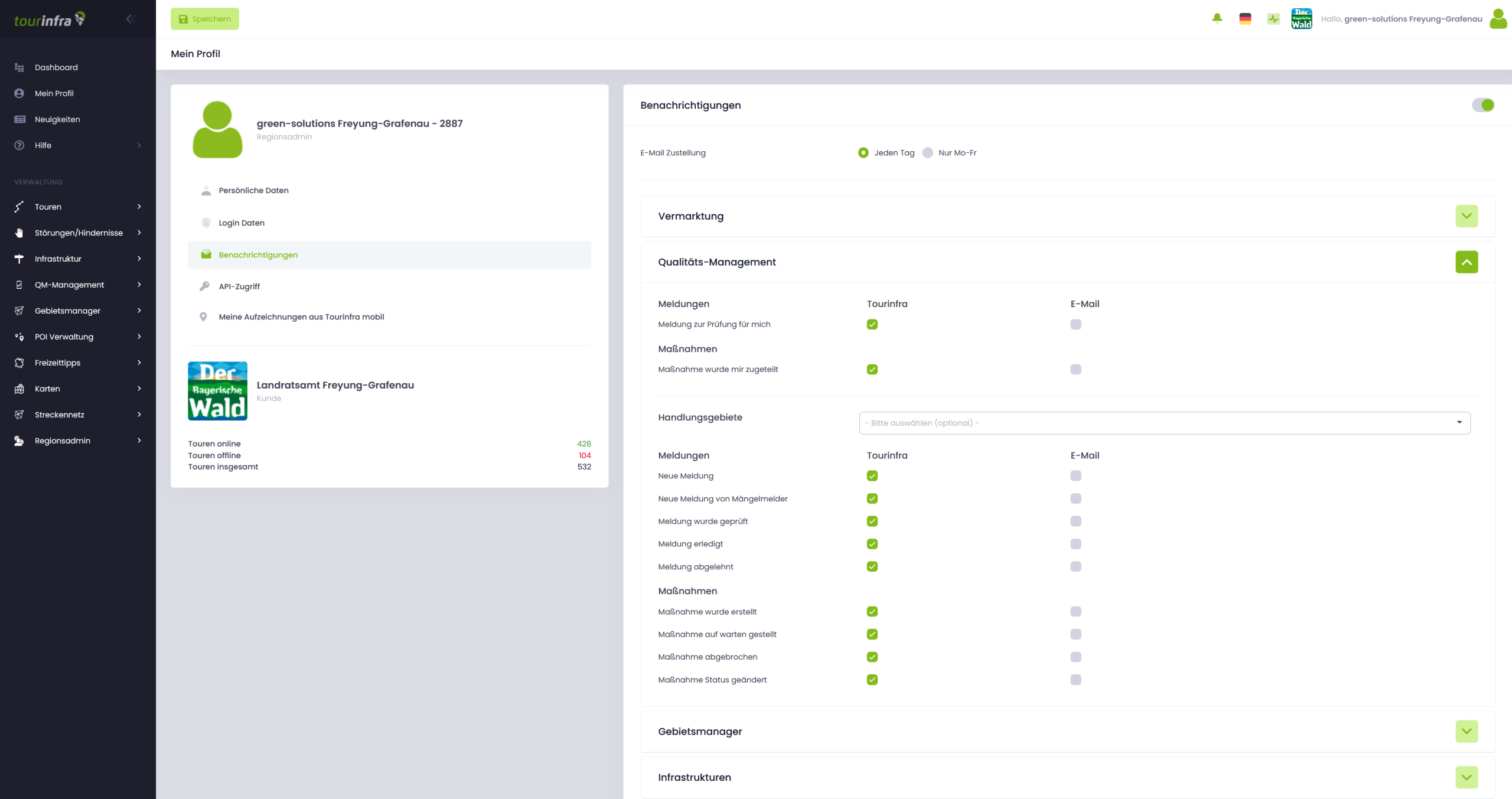Open Dashboard in the sidebar
Screen dimensions: 1512x799
tap(56, 67)
